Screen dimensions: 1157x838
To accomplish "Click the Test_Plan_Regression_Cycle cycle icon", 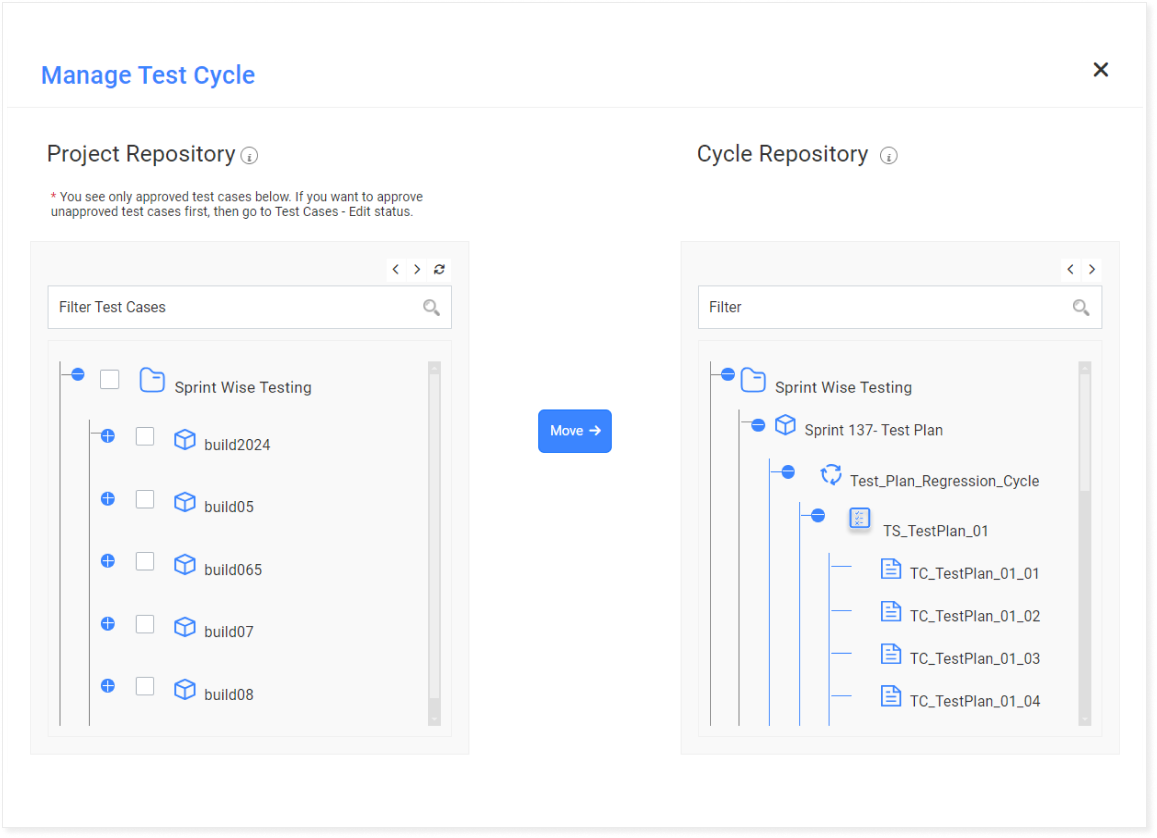I will (x=830, y=474).
